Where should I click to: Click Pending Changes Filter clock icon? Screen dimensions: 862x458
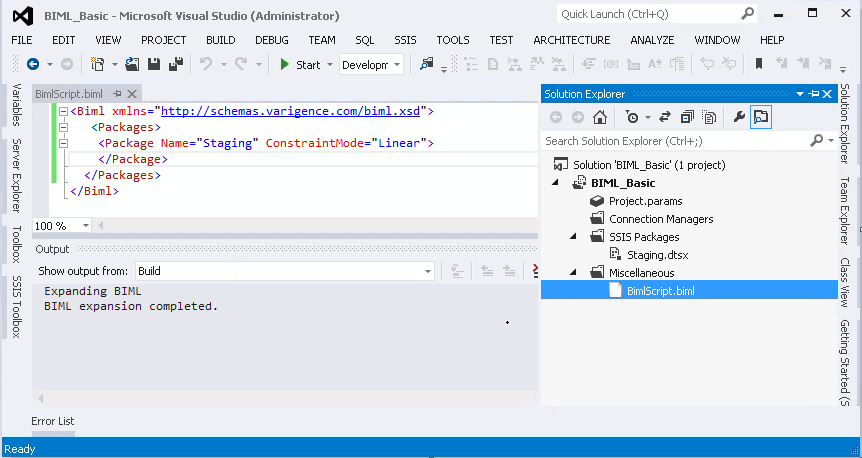pyautogui.click(x=632, y=117)
